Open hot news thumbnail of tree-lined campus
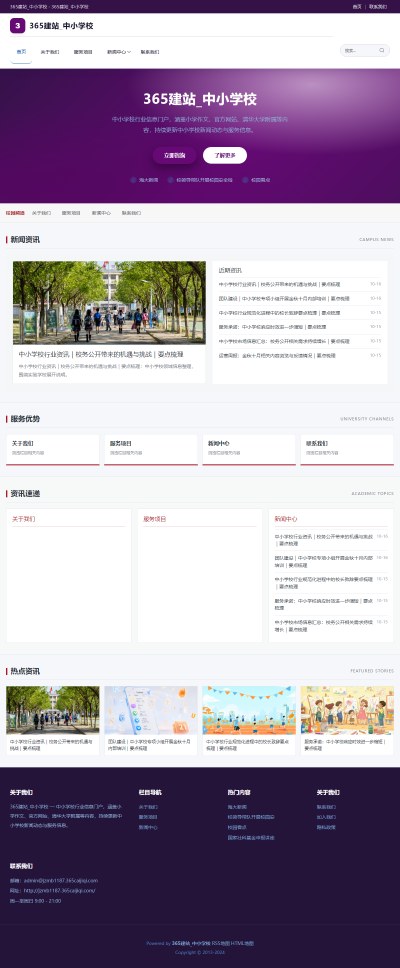The image size is (400, 968). click(x=52, y=710)
